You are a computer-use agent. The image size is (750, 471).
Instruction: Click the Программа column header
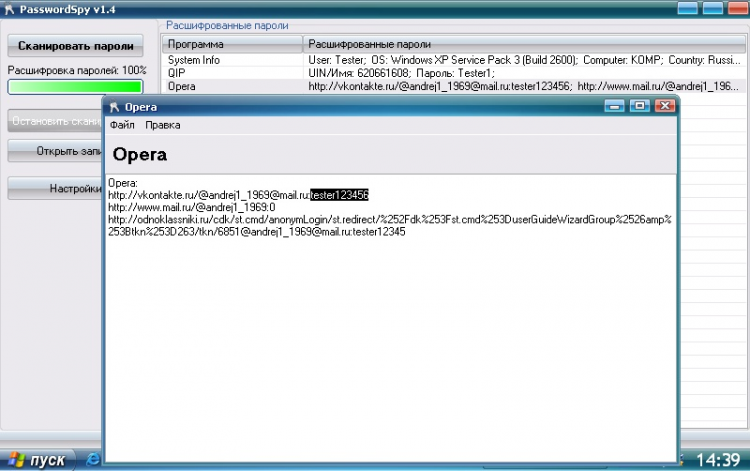coord(232,44)
